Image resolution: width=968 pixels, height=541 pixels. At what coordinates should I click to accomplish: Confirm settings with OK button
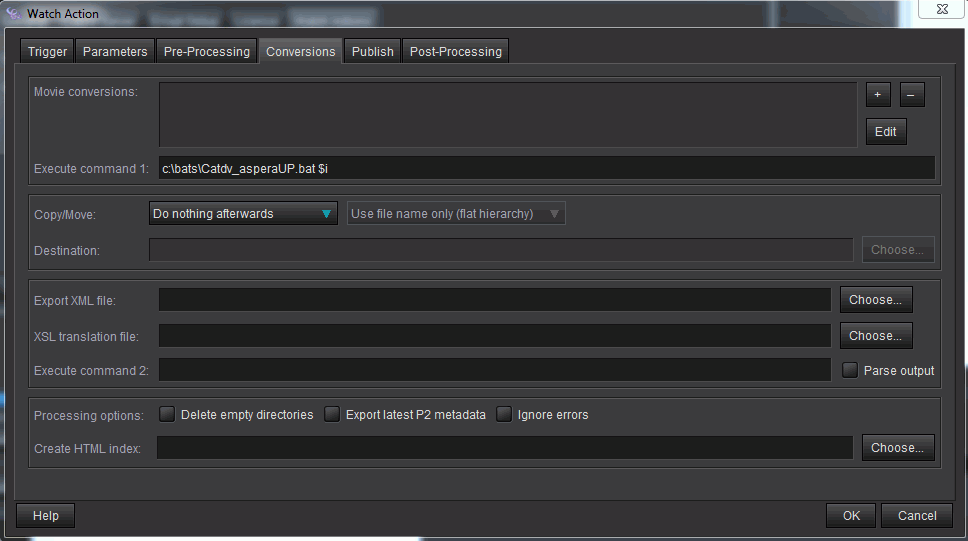[851, 516]
